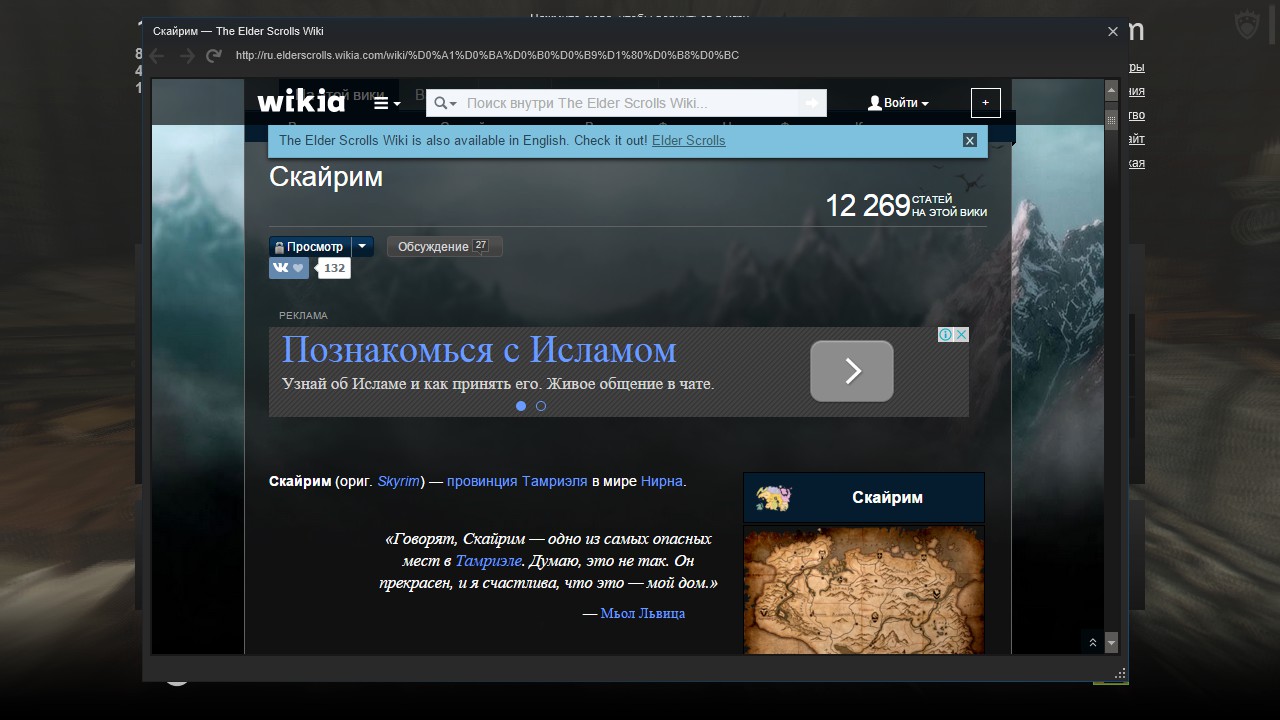Close the Steam overlay browser window
Screen dimensions: 1280x720
[x=1112, y=31]
